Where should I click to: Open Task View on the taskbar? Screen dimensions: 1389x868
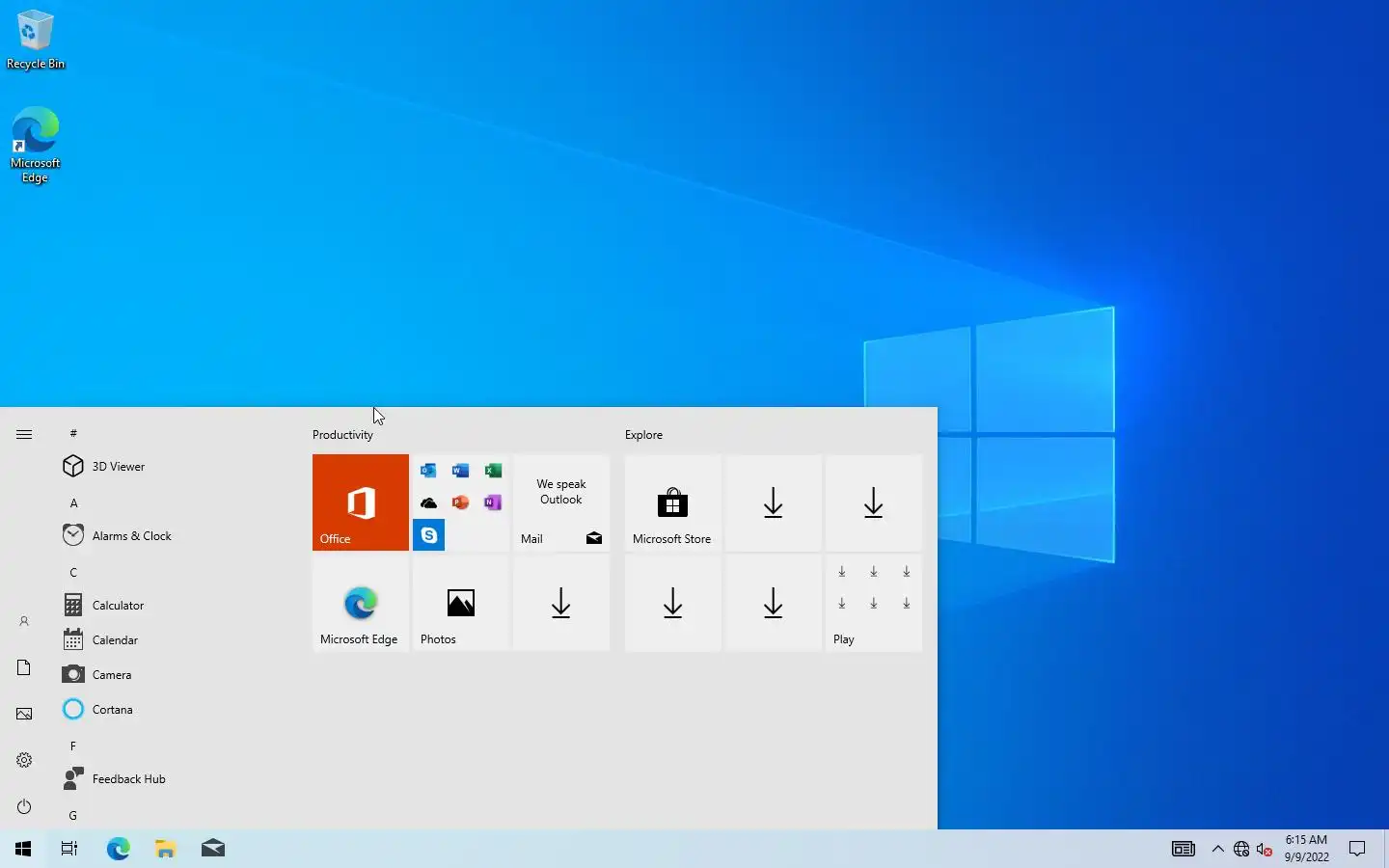pos(69,849)
